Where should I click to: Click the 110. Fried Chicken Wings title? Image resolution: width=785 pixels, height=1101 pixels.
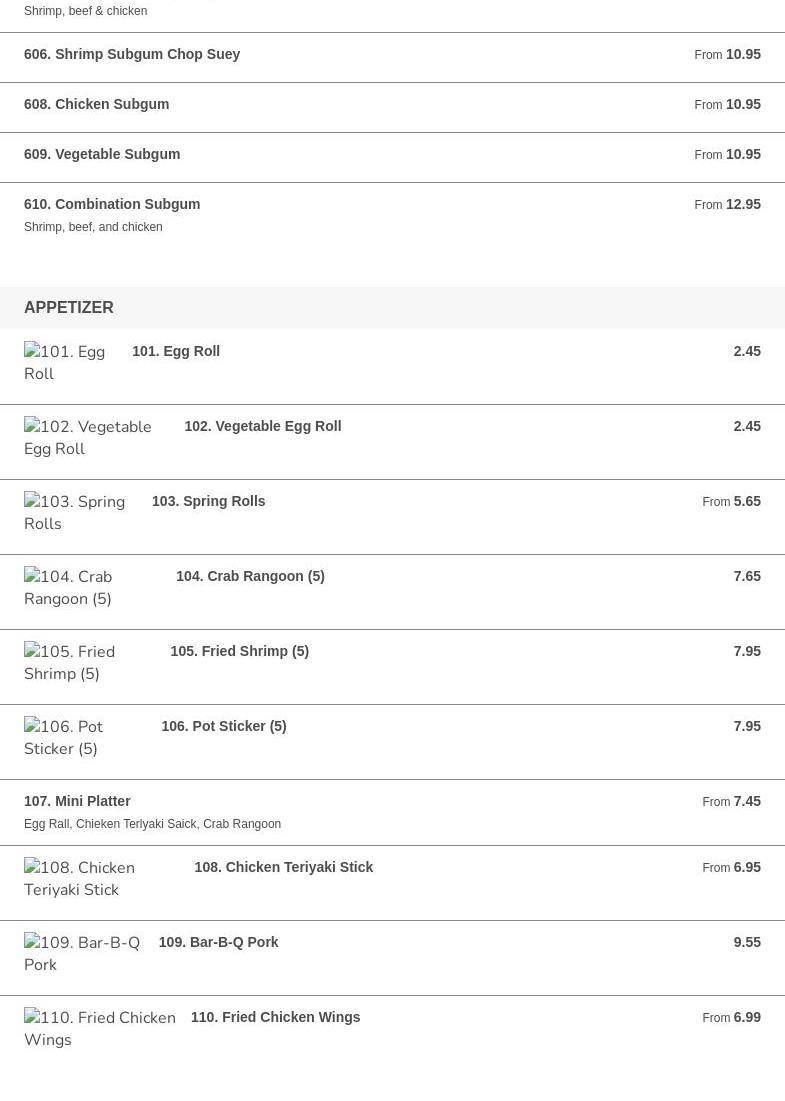tap(275, 1017)
